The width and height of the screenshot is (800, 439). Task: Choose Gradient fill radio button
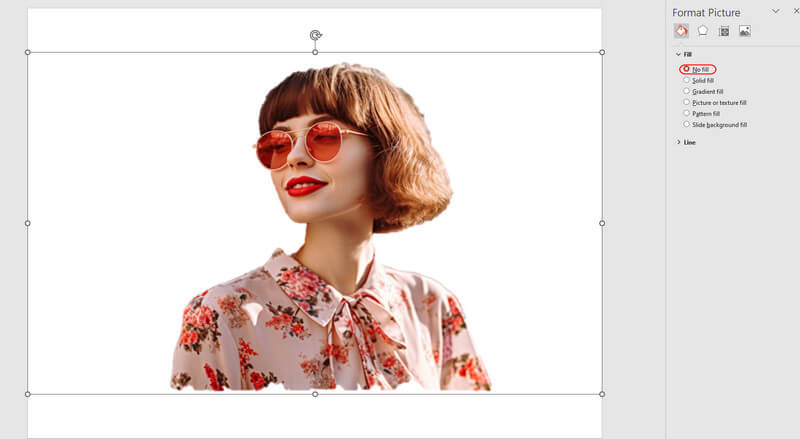point(687,91)
